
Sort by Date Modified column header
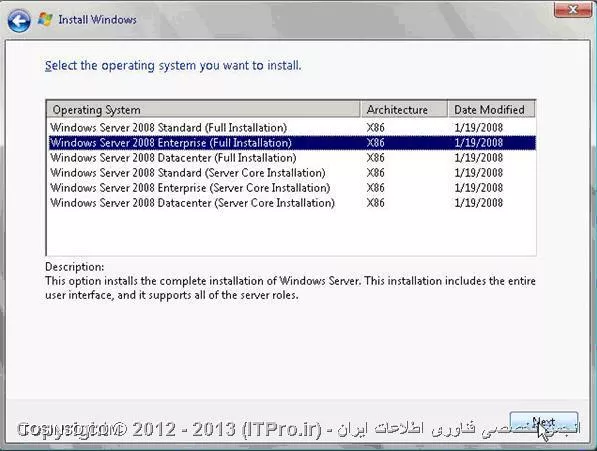491,110
